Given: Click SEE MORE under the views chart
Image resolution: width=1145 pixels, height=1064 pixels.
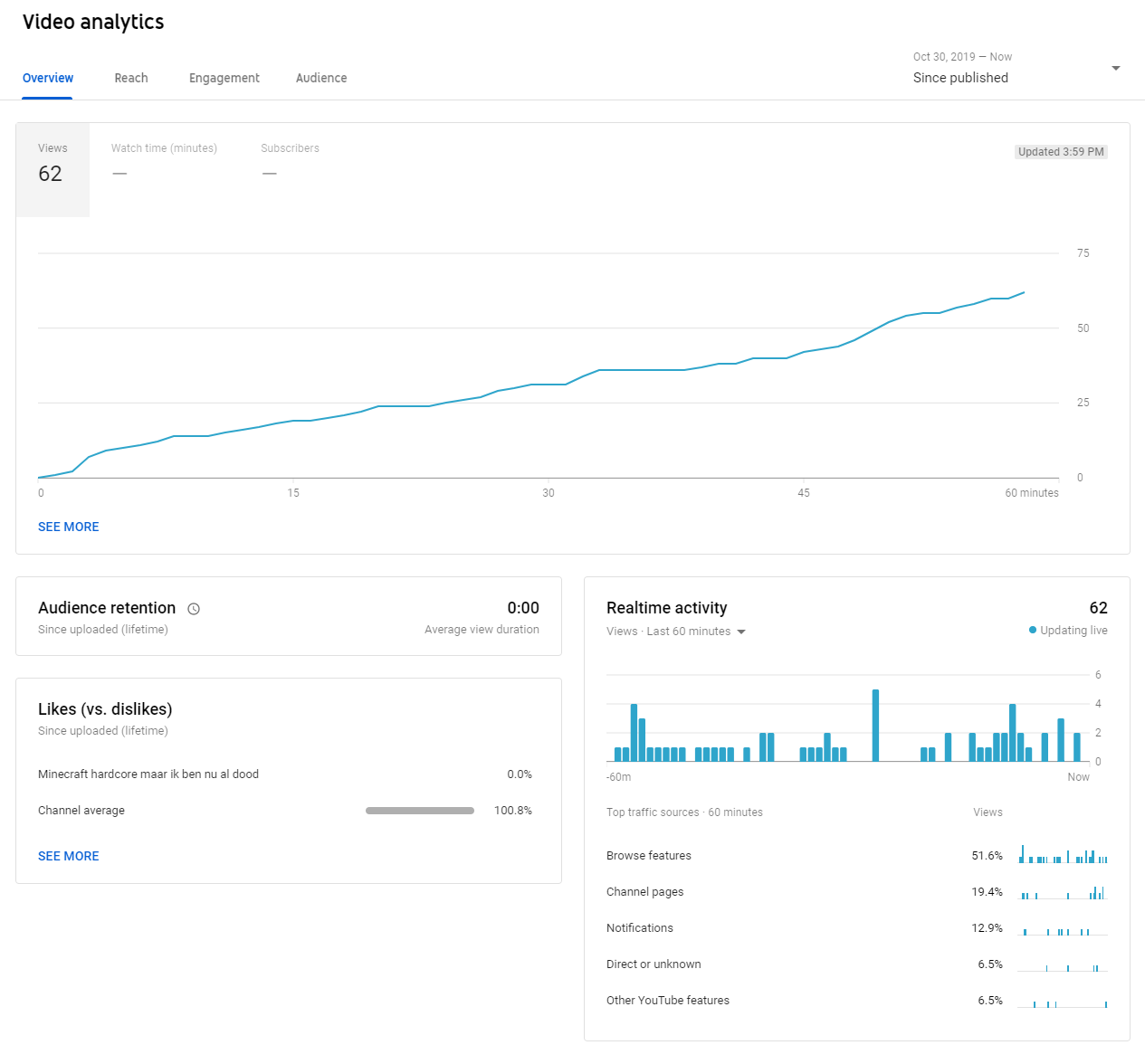Looking at the screenshot, I should coord(69,527).
